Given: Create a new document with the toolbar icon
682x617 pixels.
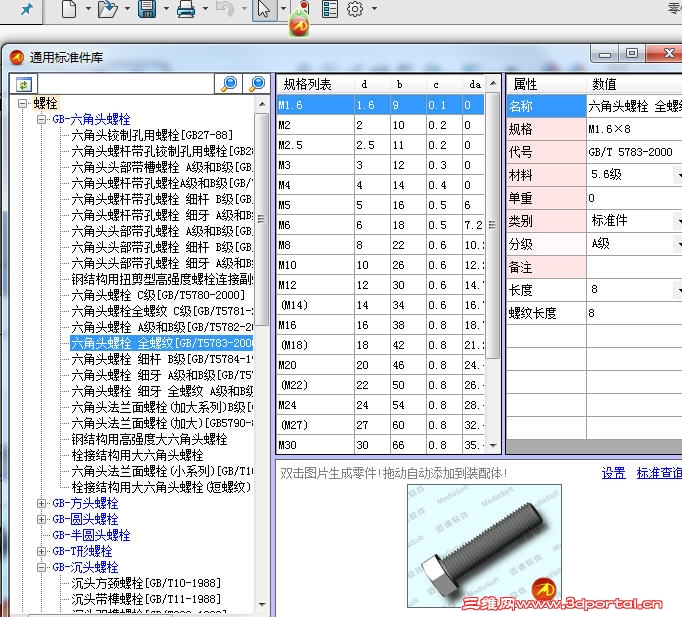Looking at the screenshot, I should pos(69,9).
